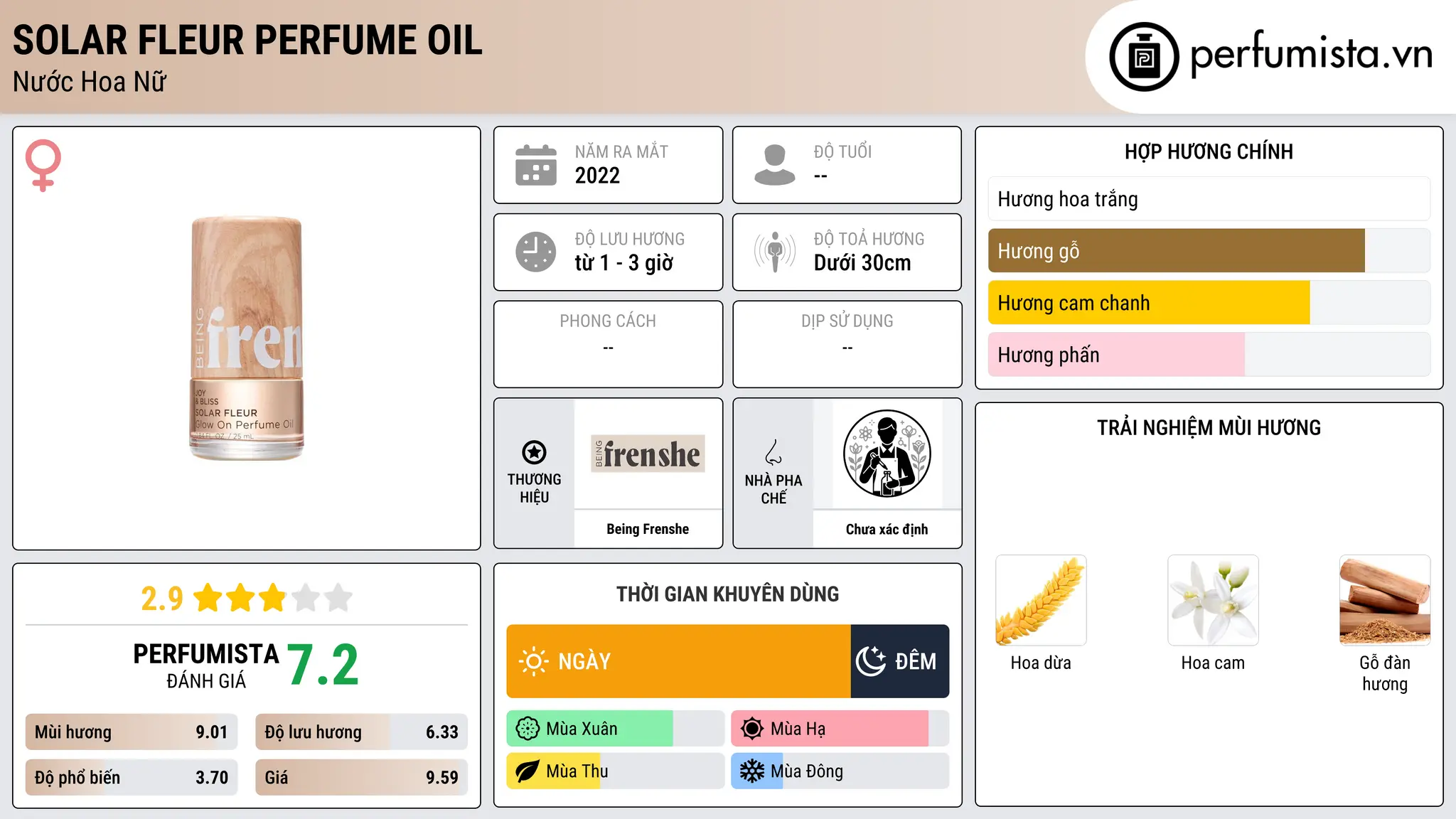Click the Hợp hương chính heading
The image size is (1456, 819).
[x=1209, y=151]
